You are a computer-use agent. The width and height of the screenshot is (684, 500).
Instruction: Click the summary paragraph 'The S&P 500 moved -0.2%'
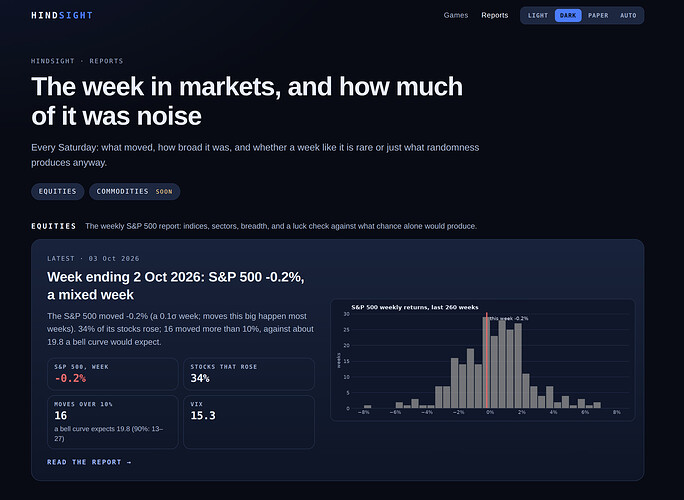[x=180, y=329]
